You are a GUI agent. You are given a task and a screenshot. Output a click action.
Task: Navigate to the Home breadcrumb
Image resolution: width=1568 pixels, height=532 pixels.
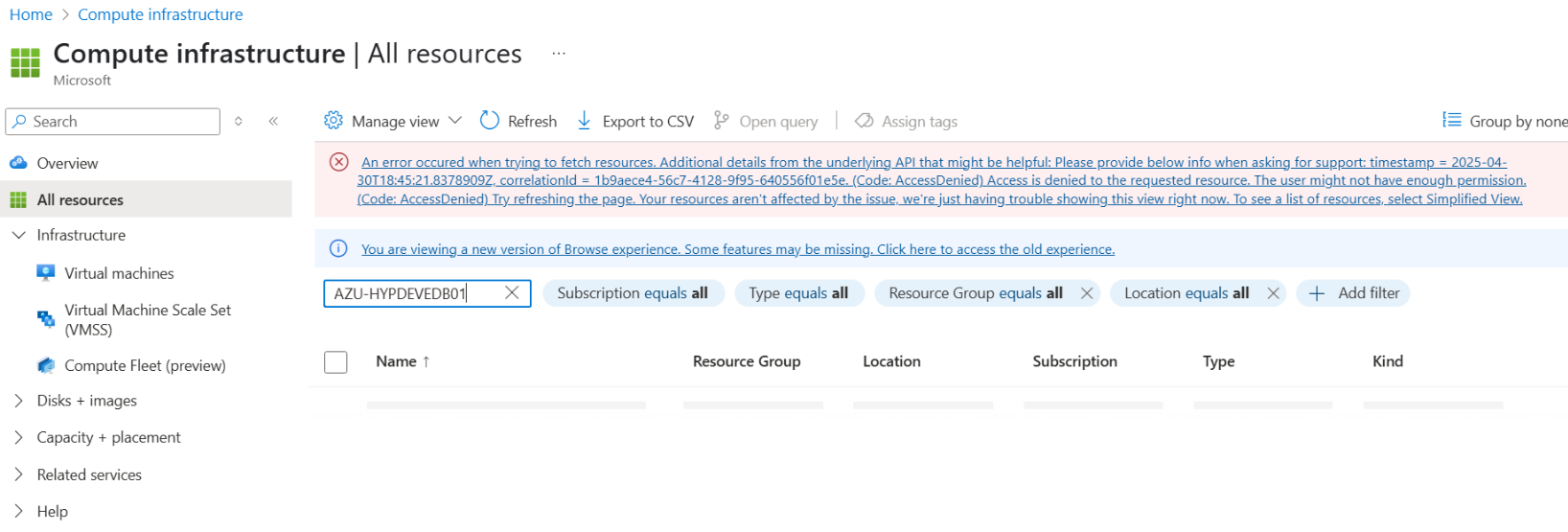tap(31, 14)
